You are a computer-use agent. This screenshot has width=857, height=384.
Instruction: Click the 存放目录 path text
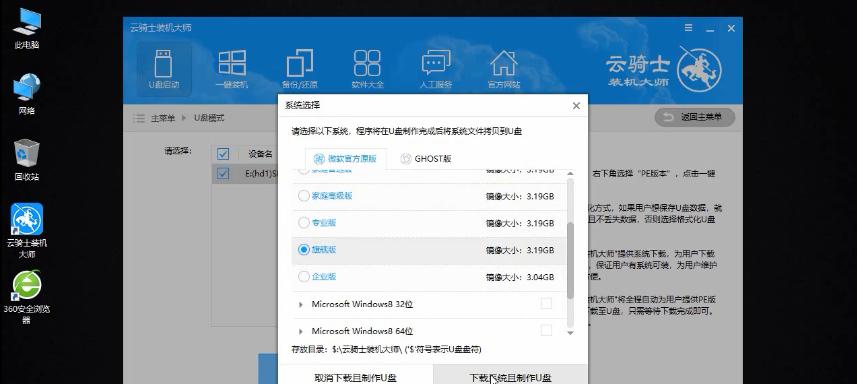tap(387, 349)
